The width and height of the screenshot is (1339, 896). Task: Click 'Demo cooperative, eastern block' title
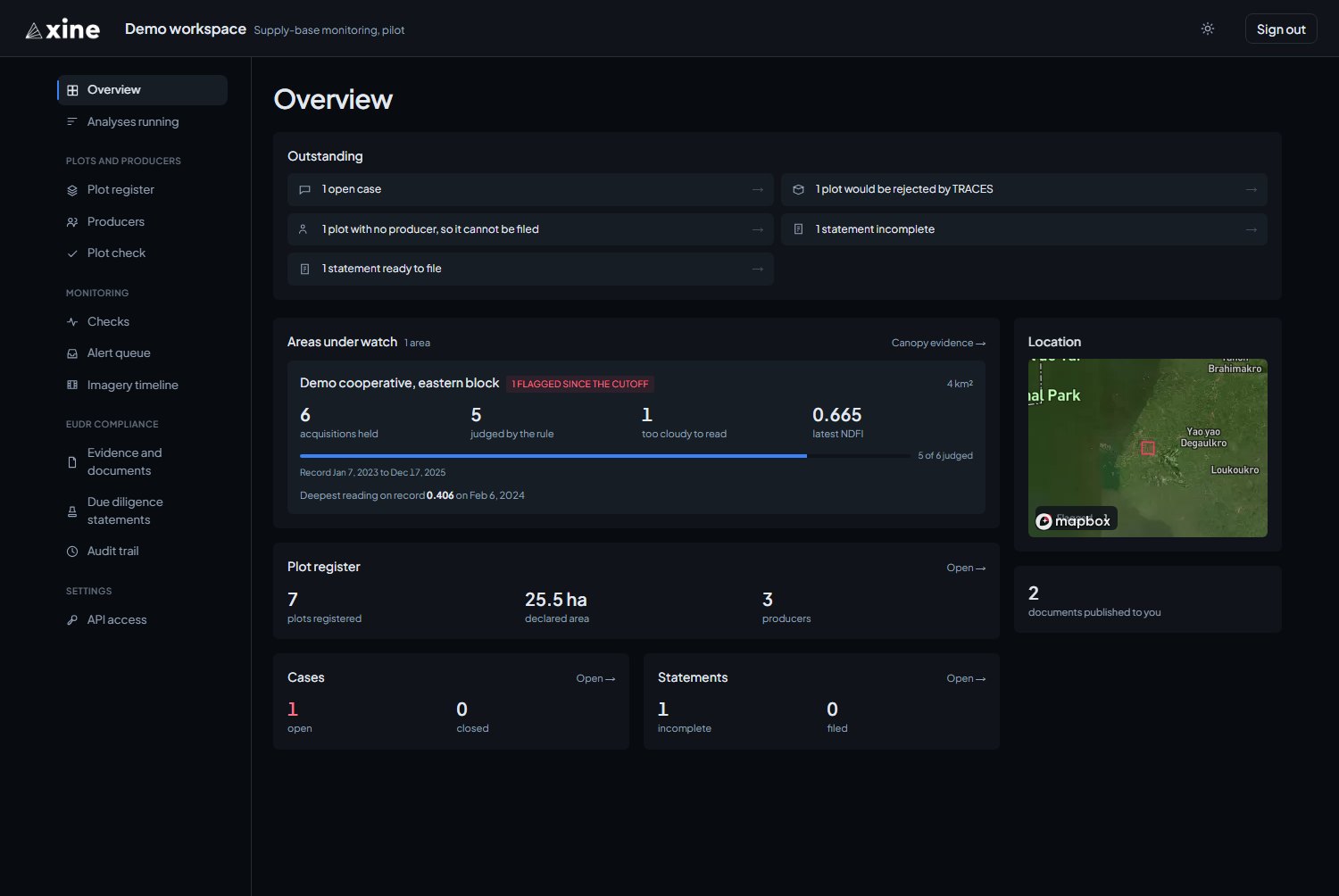tap(399, 383)
